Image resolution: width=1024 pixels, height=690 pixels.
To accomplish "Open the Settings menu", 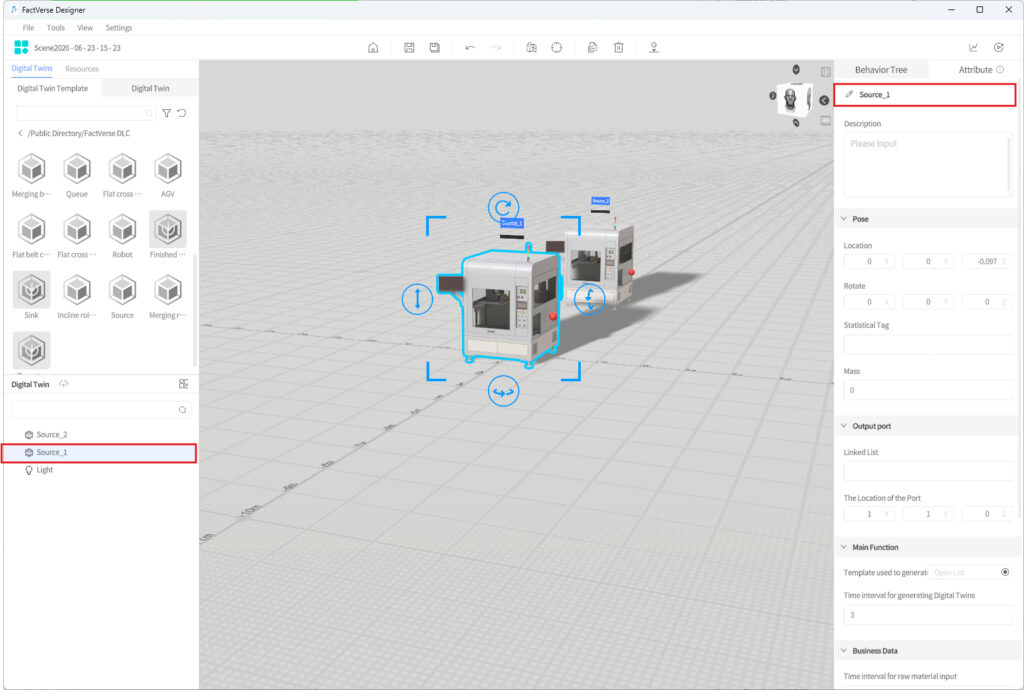I will [x=119, y=27].
